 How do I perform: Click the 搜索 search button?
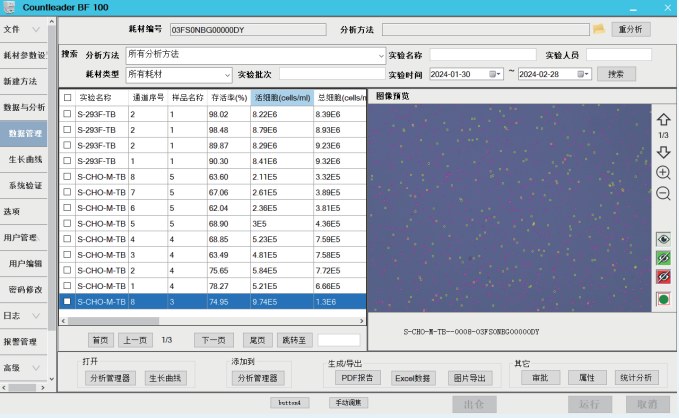616,74
